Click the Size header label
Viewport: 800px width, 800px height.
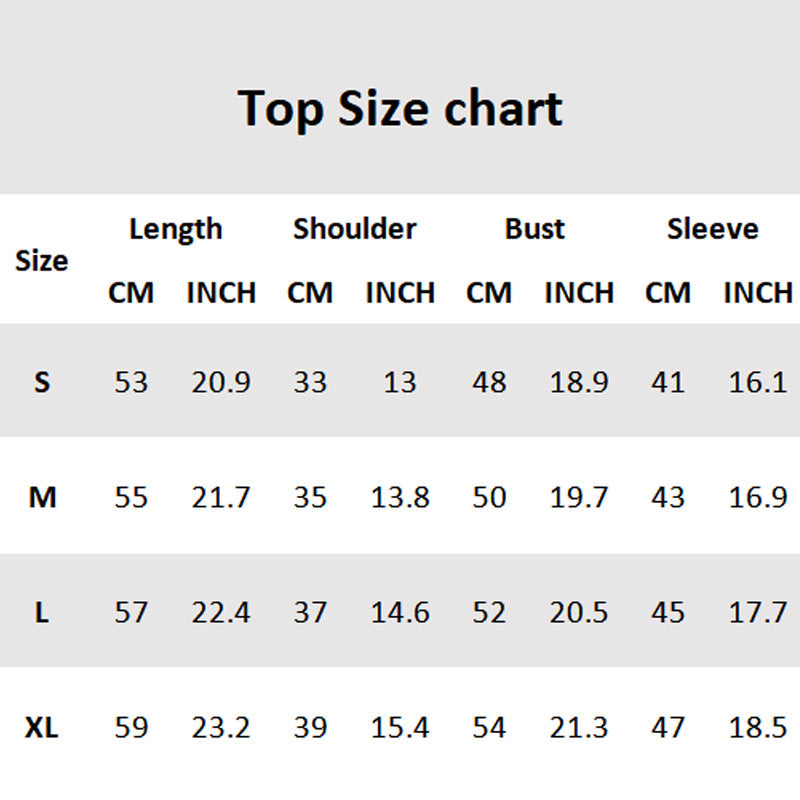42,261
